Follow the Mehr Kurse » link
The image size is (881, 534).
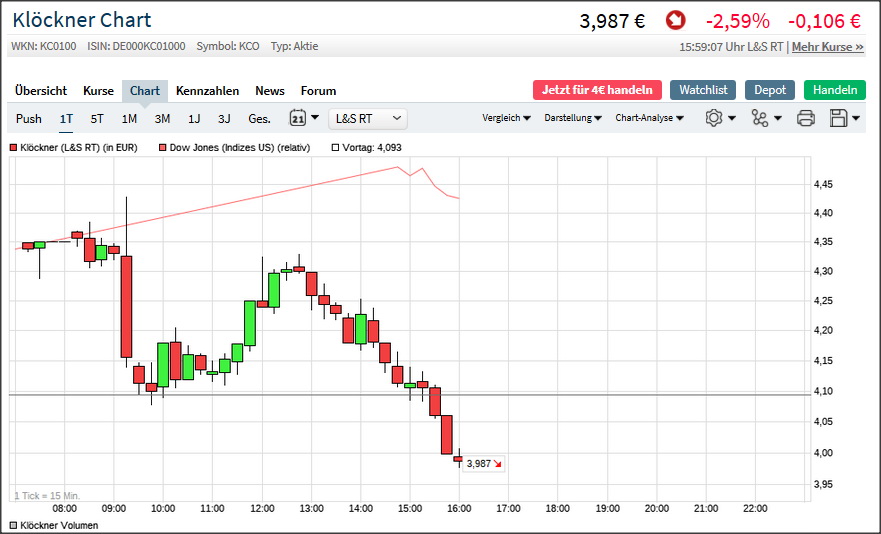pyautogui.click(x=828, y=47)
